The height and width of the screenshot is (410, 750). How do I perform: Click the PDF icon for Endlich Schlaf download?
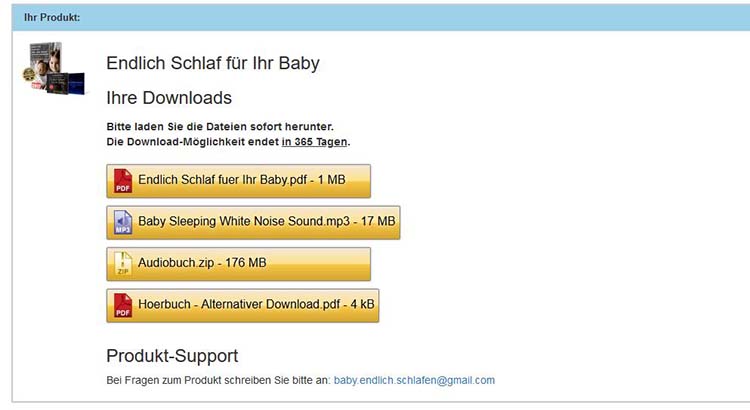(x=123, y=181)
